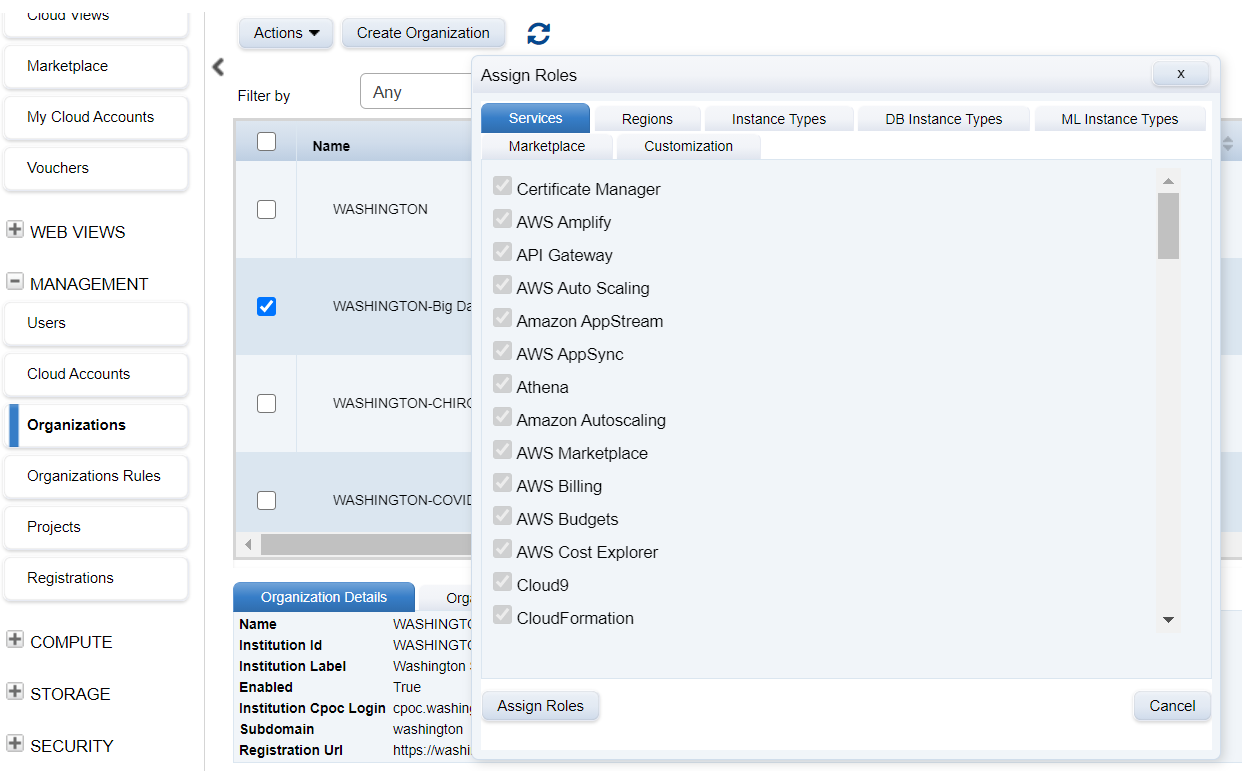This screenshot has height=771, width=1242.
Task: Toggle the AWS Auto Scaling checkbox
Action: pos(502,285)
